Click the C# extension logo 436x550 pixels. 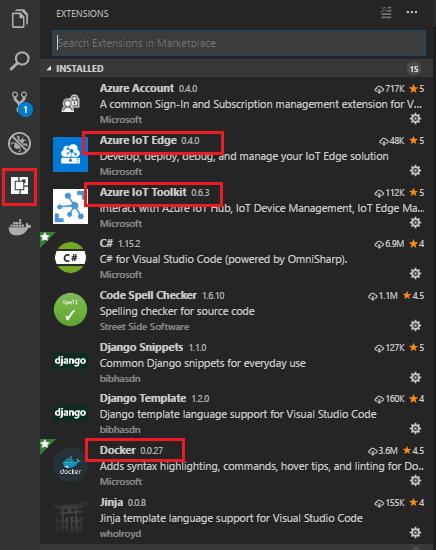[x=71, y=257]
